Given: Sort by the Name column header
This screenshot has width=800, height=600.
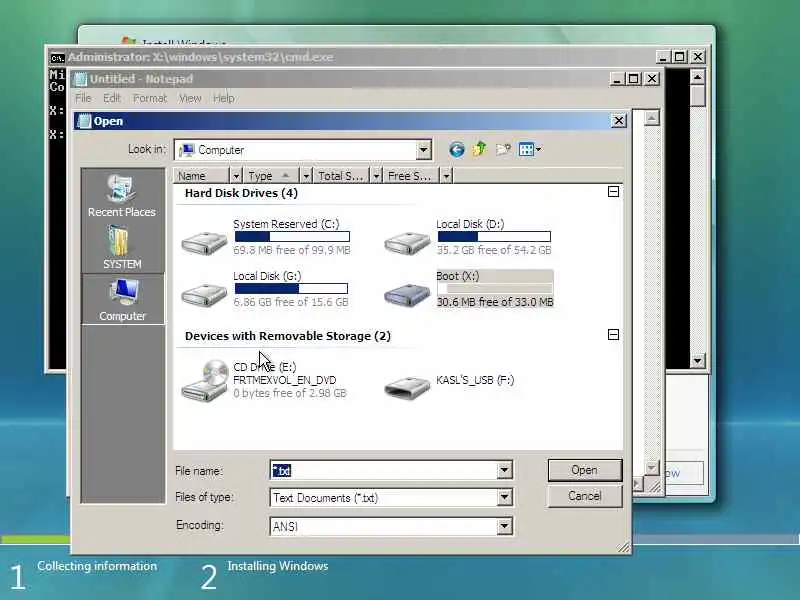Looking at the screenshot, I should coord(202,176).
